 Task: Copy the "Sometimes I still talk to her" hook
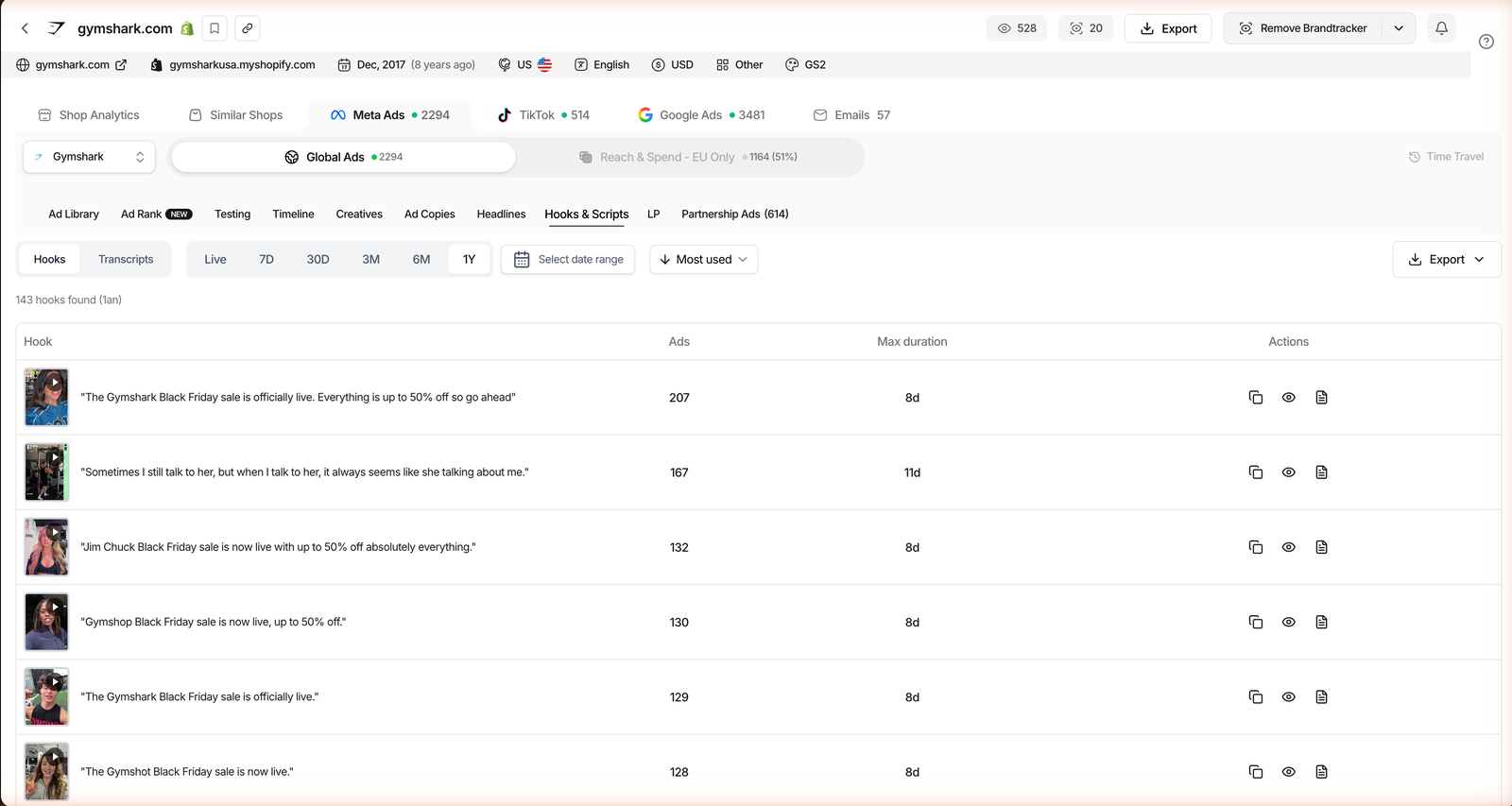tap(1256, 472)
